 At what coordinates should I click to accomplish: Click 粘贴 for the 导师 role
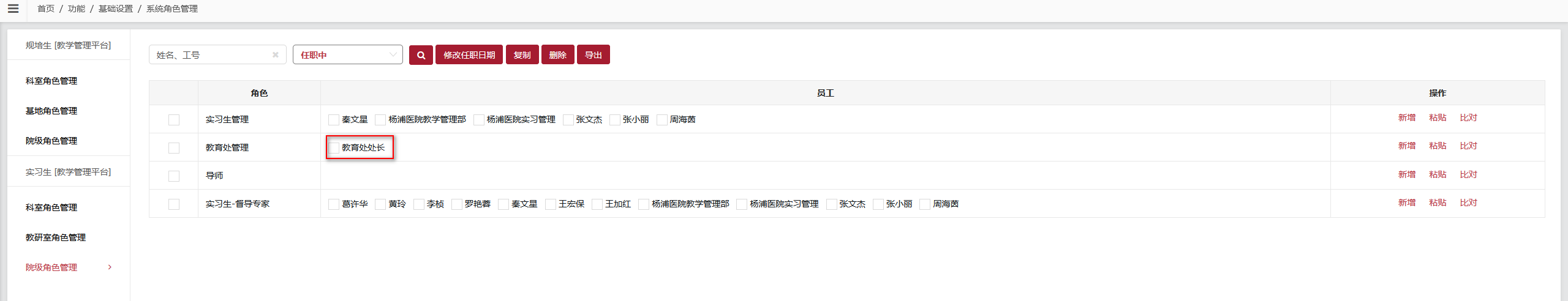pyautogui.click(x=1438, y=174)
